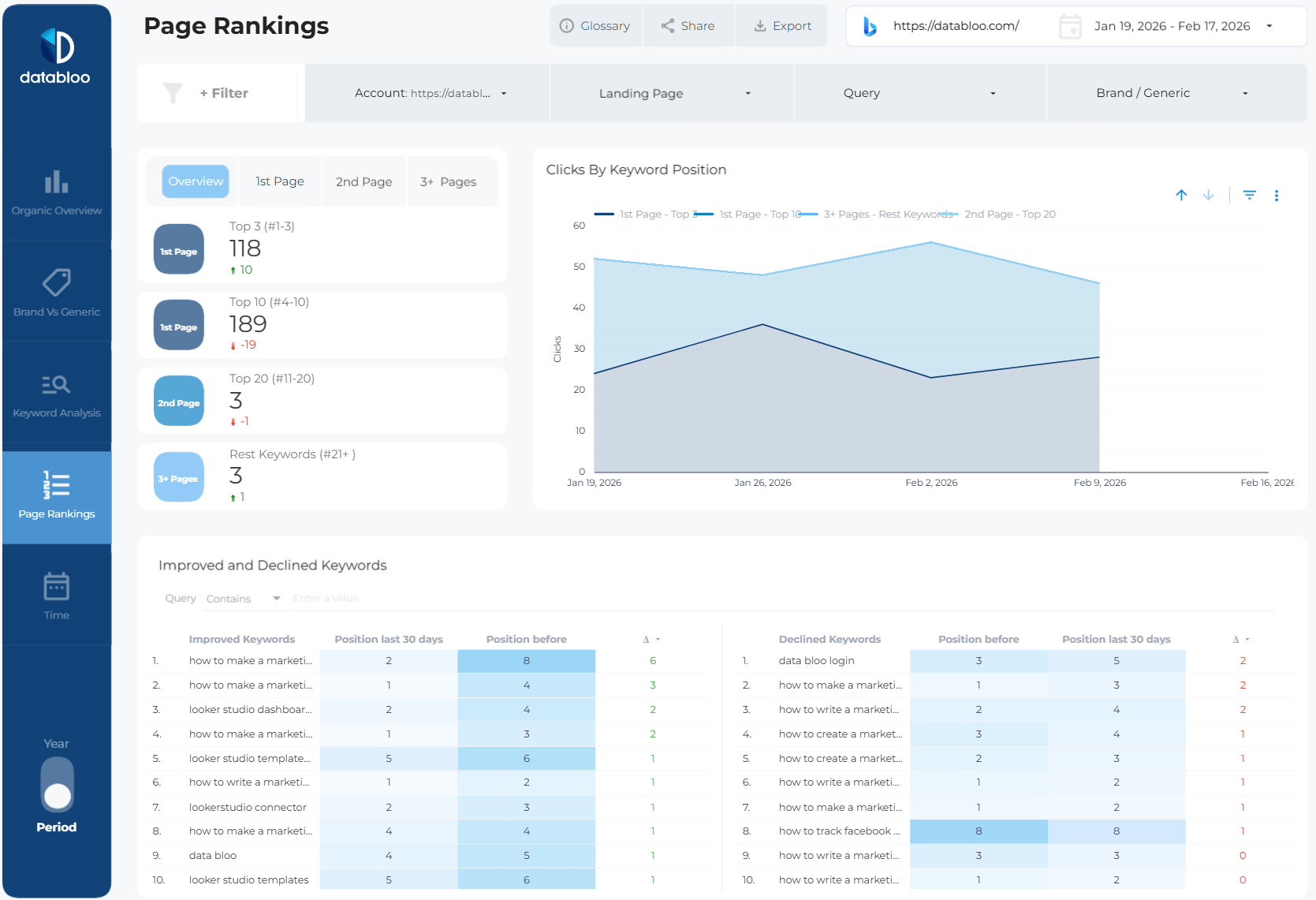Viewport: 1316px width, 900px height.
Task: Open the Time report page
Action: click(56, 596)
